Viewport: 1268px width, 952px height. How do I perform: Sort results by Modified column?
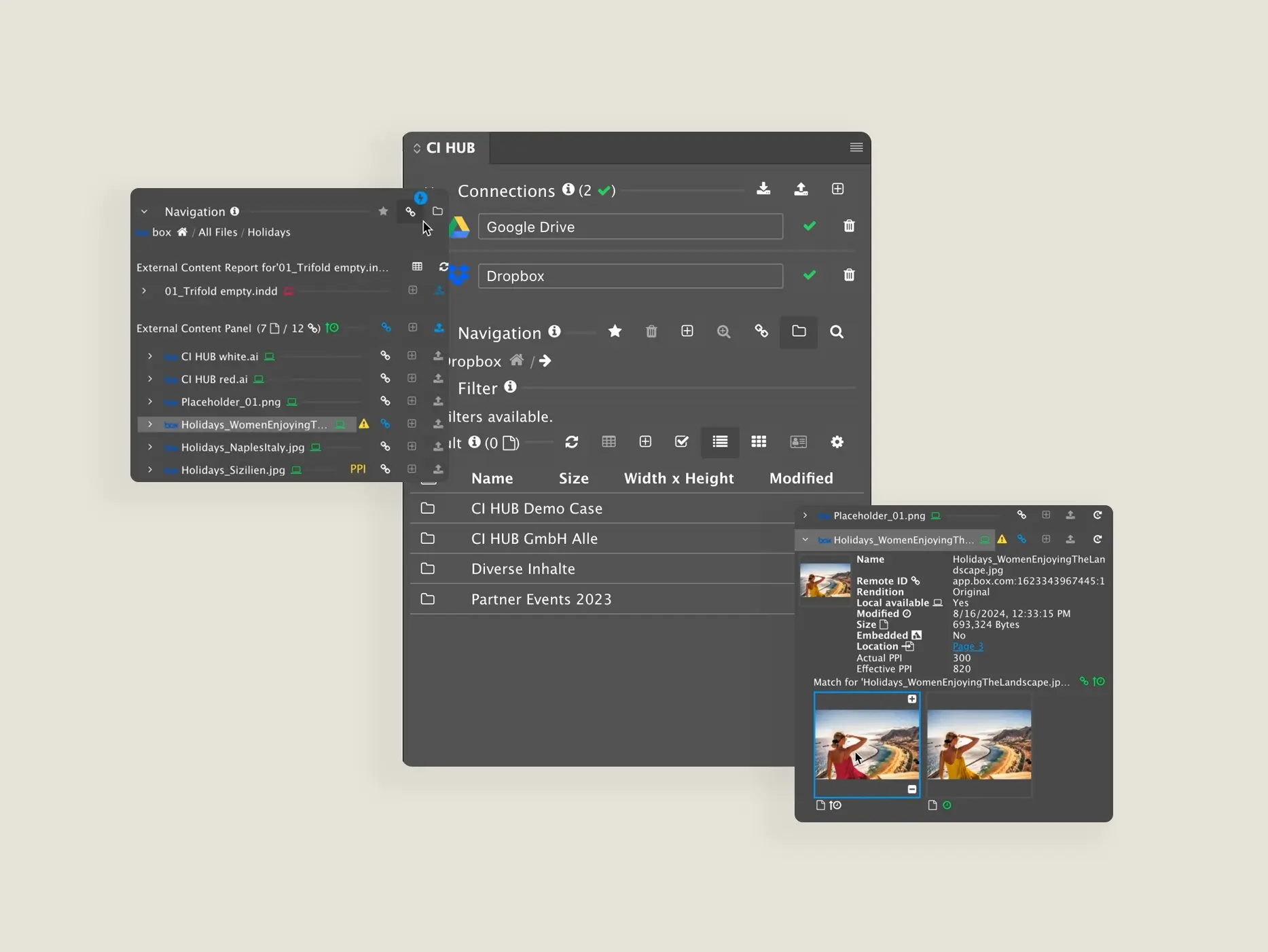click(x=801, y=478)
